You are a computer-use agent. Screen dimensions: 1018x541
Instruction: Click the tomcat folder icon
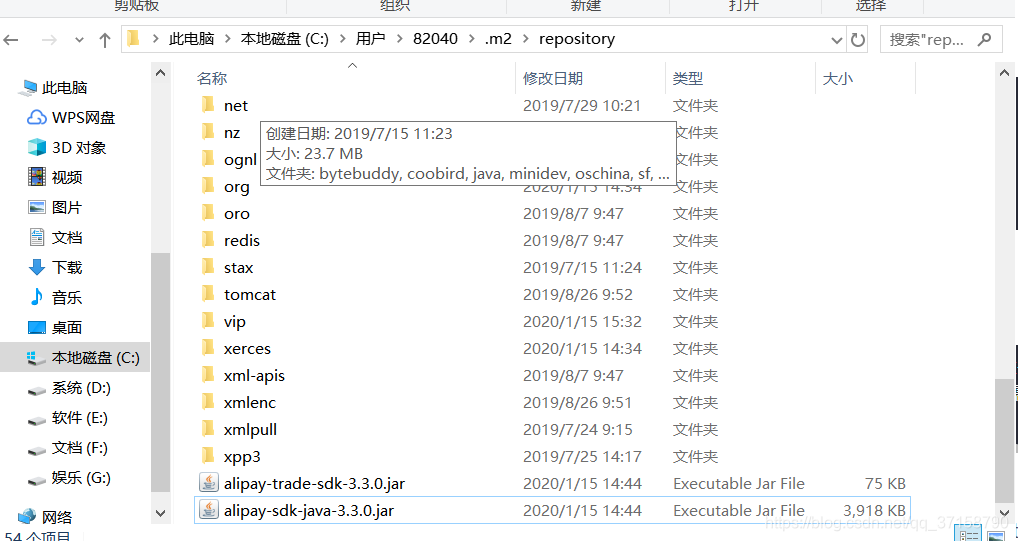208,294
